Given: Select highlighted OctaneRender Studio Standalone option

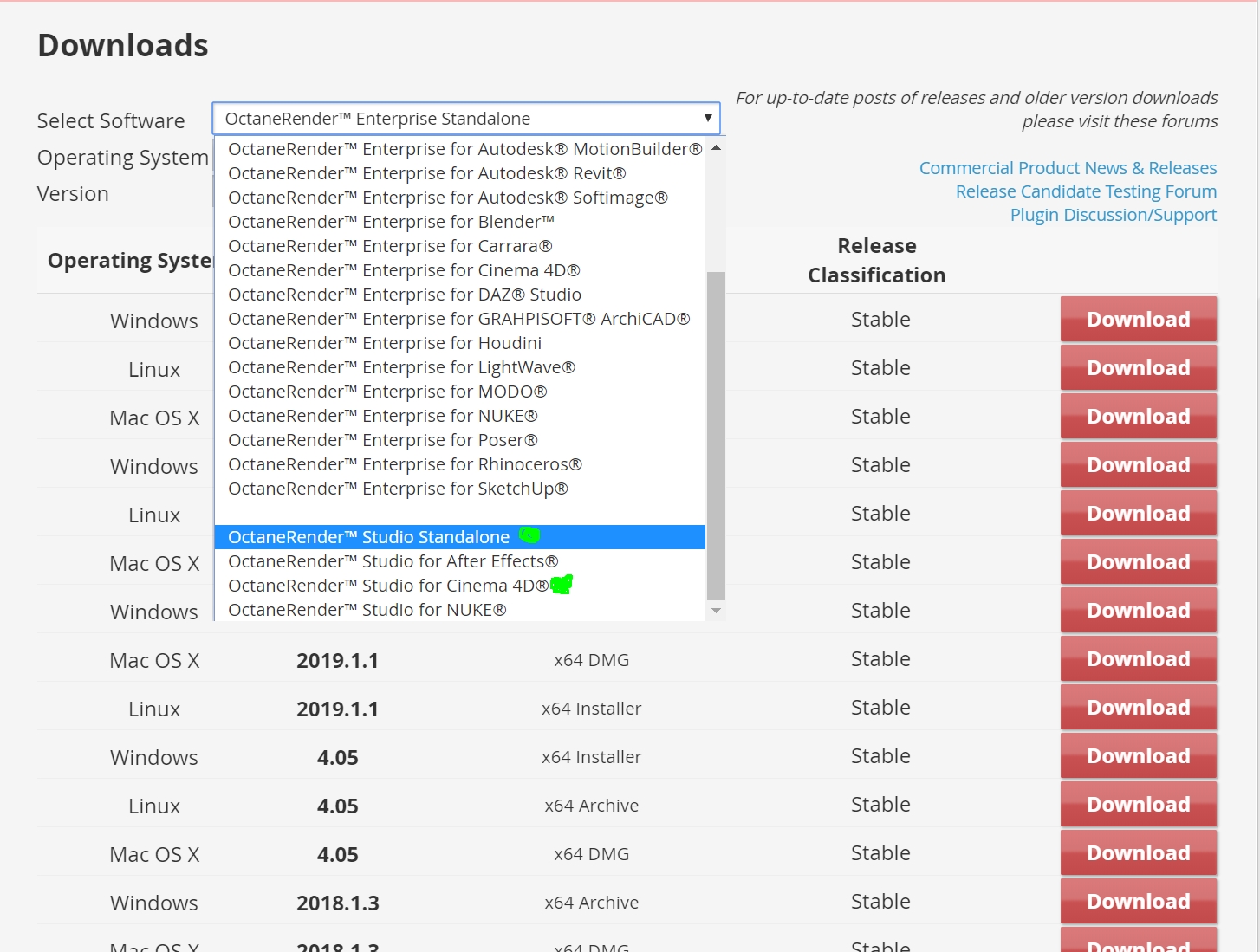Looking at the screenshot, I should click(460, 537).
